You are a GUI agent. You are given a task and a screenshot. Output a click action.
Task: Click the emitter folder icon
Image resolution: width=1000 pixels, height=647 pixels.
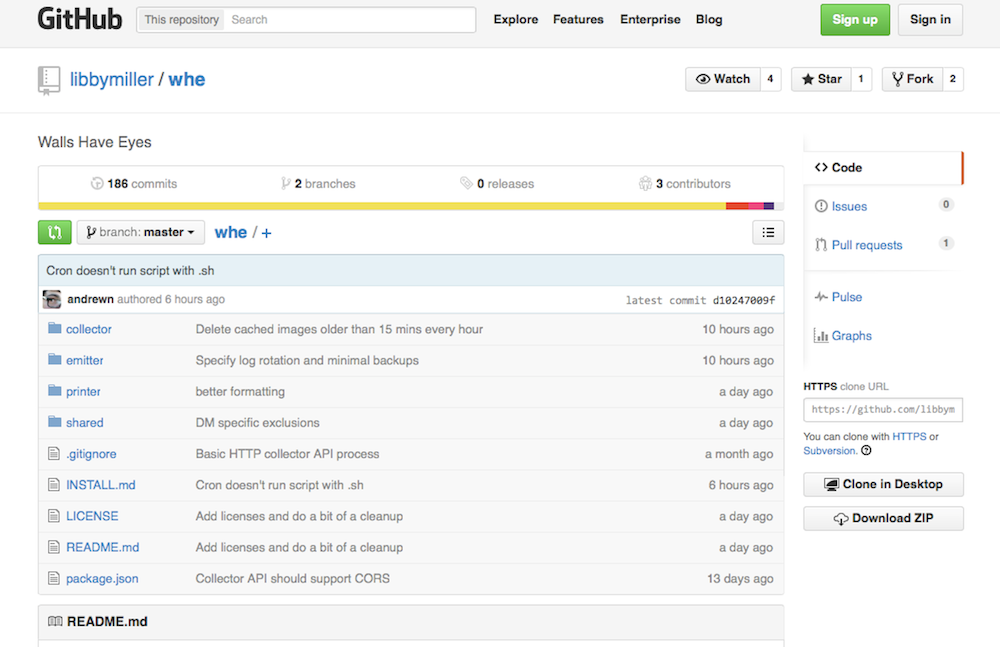point(55,360)
